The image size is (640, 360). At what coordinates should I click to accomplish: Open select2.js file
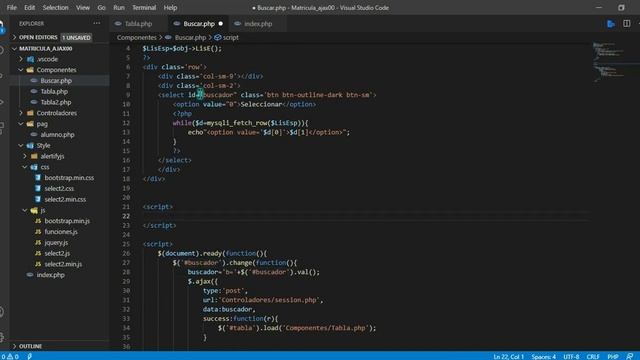(57, 253)
